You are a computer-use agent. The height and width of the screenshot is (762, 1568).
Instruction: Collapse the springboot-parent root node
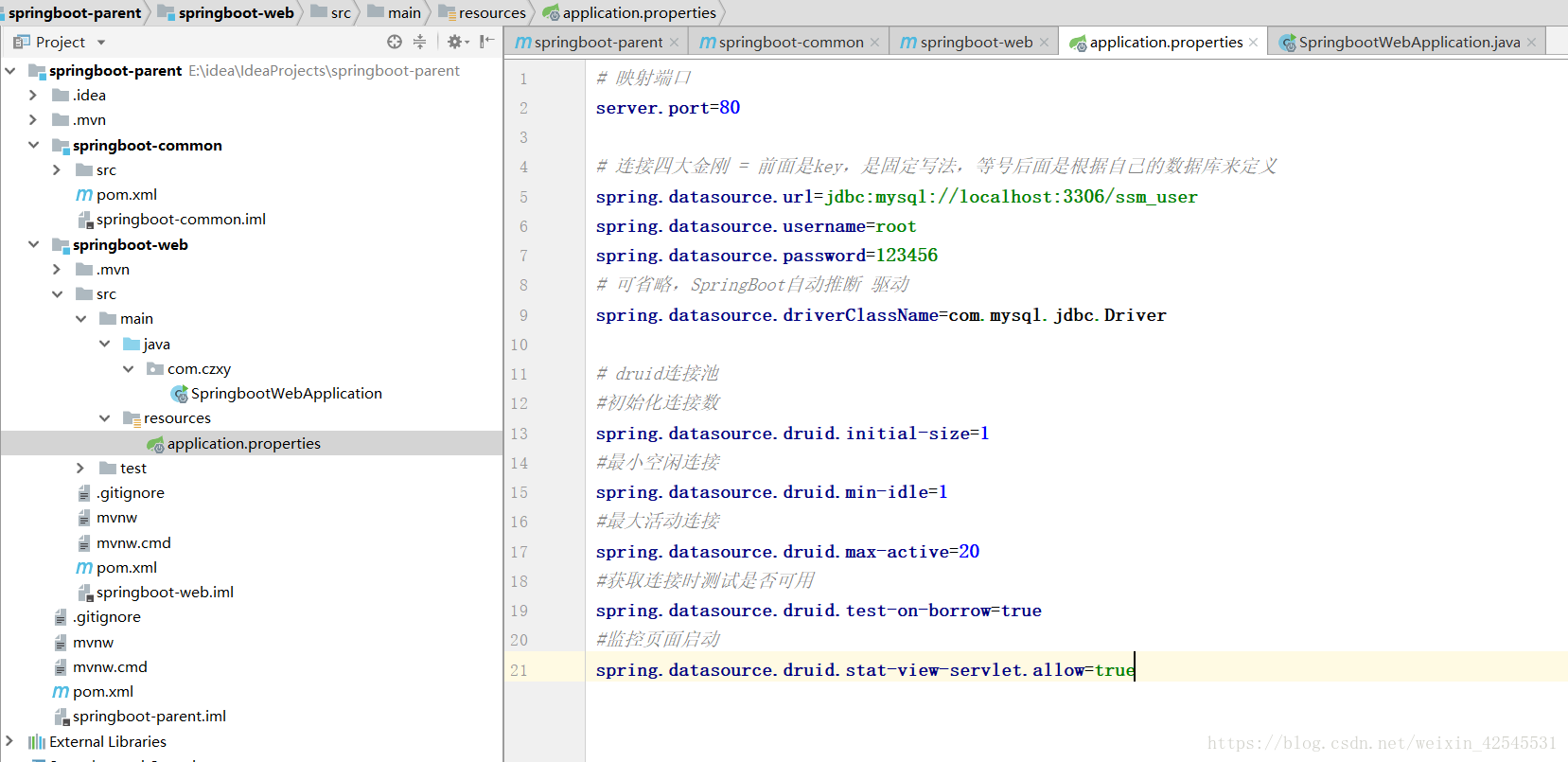click(10, 70)
